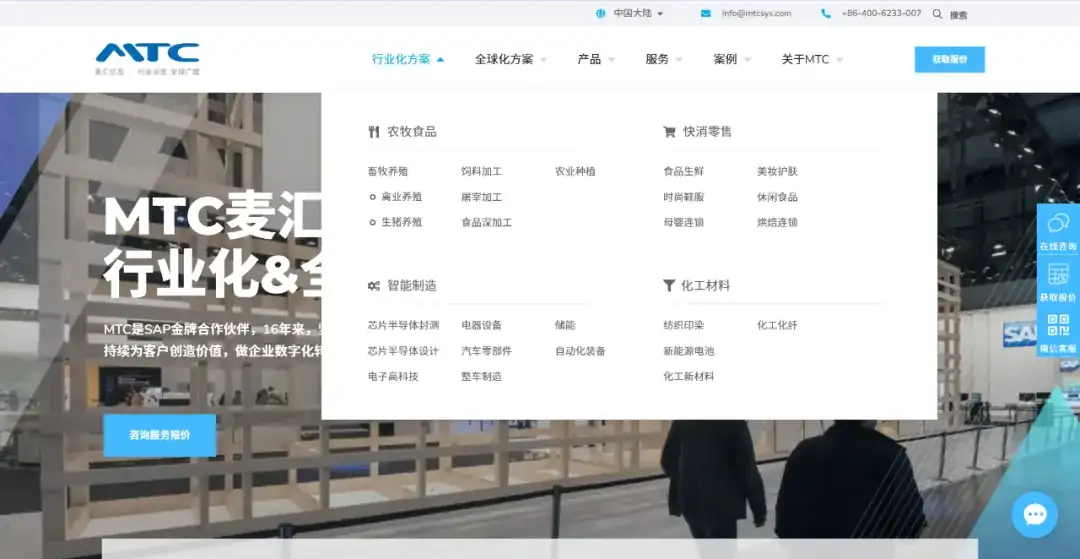Open search via magnifier icon
The image size is (1080, 559).
(x=937, y=14)
